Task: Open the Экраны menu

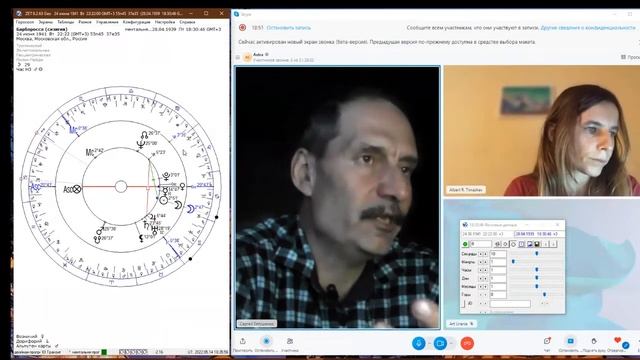Action: pos(46,22)
